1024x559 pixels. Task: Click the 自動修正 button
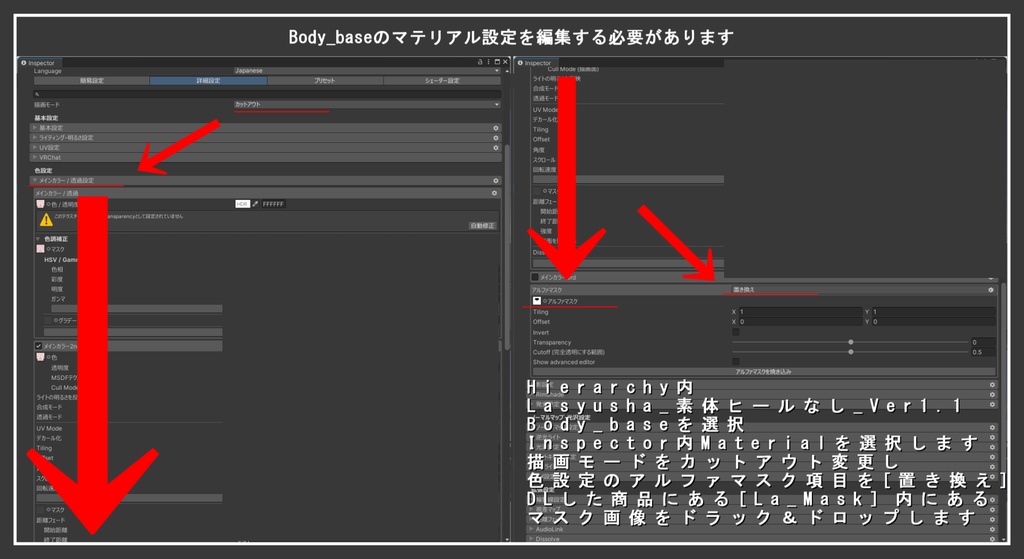(483, 226)
